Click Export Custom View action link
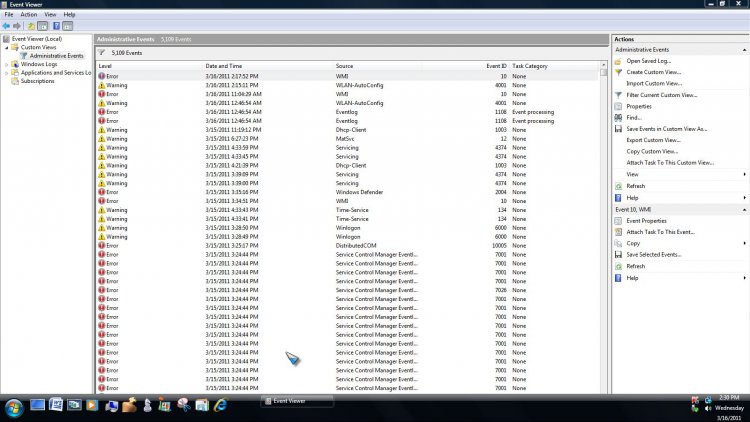This screenshot has height=422, width=750. click(x=653, y=140)
